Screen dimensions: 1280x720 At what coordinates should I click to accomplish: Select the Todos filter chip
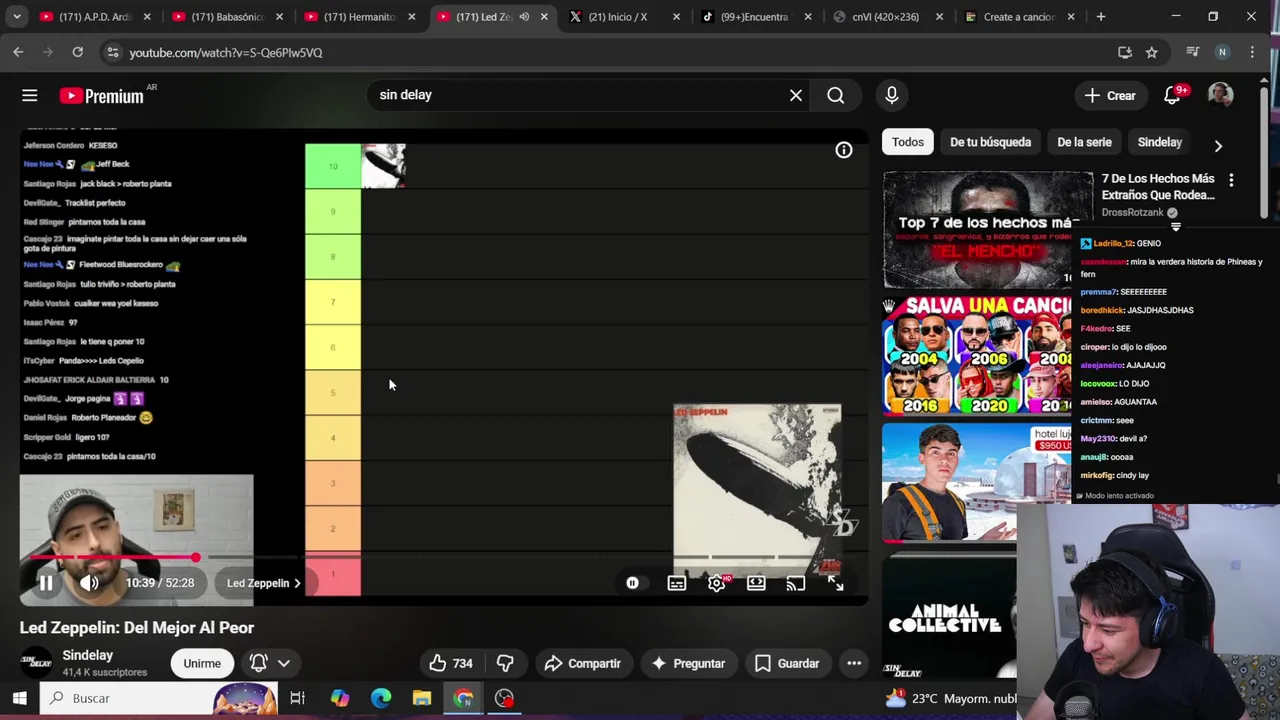(908, 142)
